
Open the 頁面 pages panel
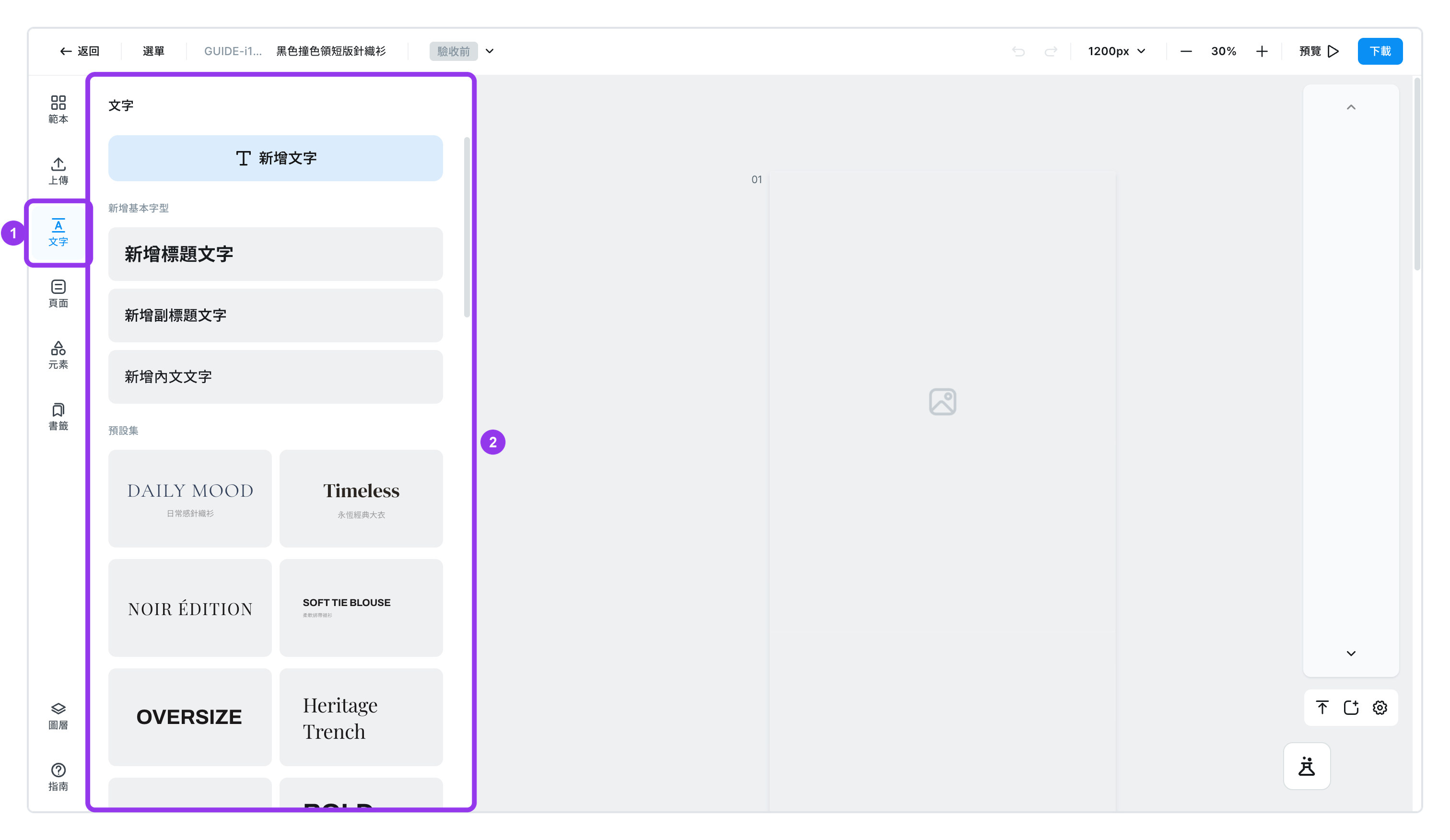click(58, 293)
